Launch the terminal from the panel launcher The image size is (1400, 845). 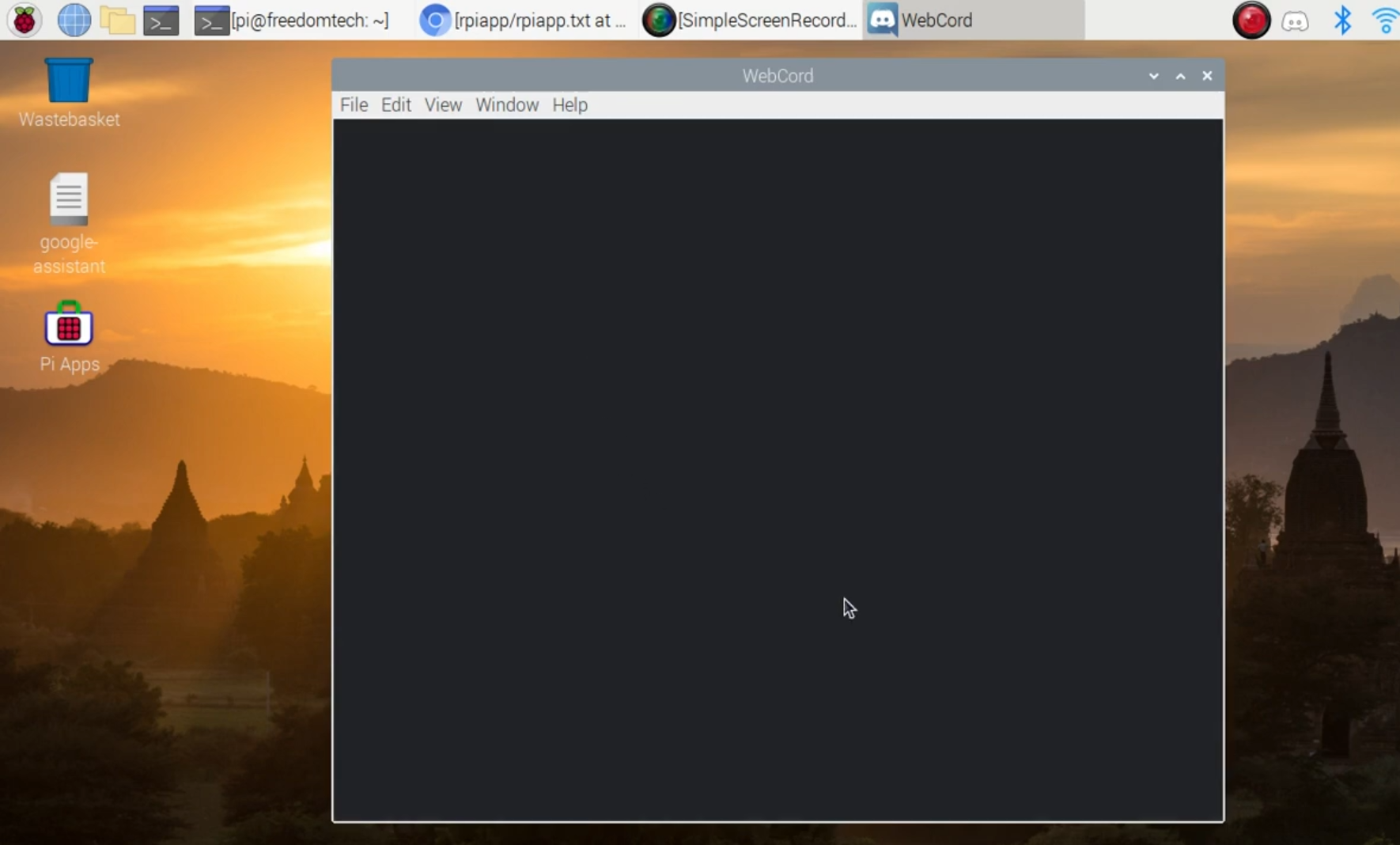pyautogui.click(x=161, y=20)
